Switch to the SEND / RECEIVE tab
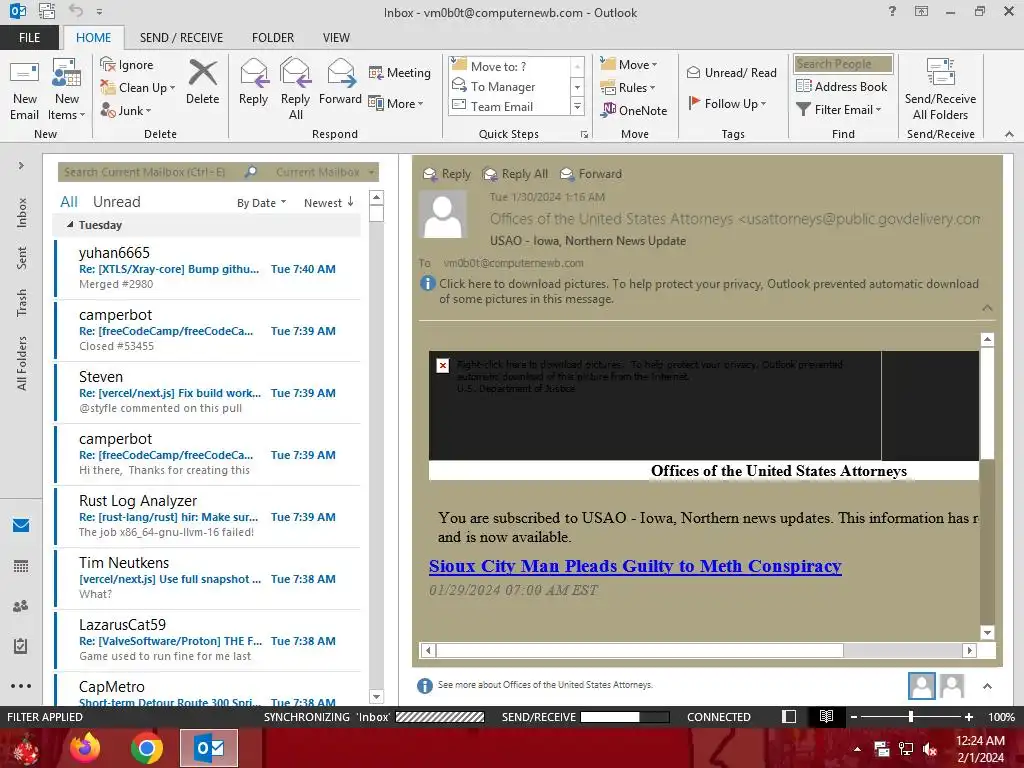Image resolution: width=1024 pixels, height=768 pixels. [x=181, y=37]
